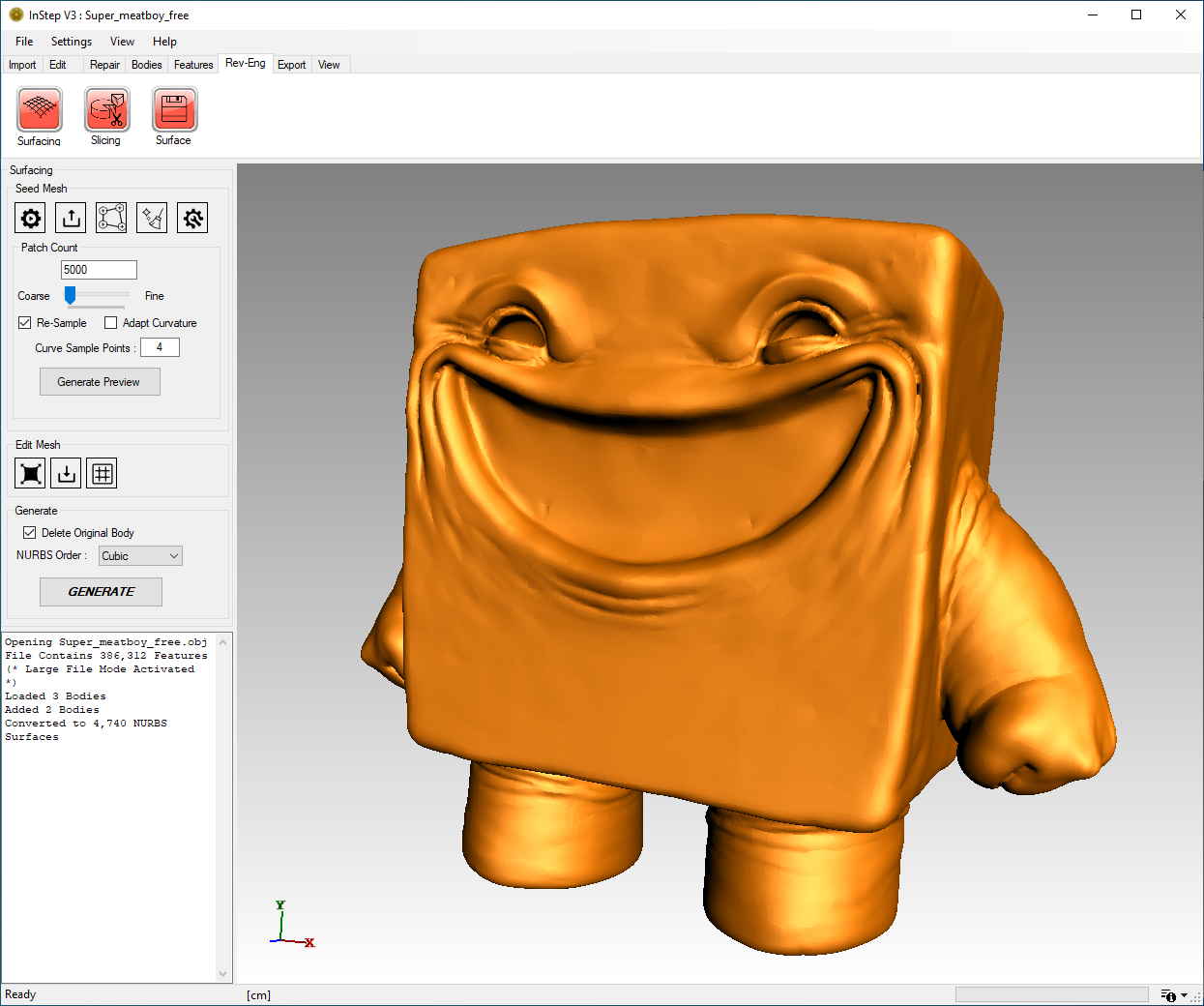Uncheck the Re-Sample checkbox

(x=25, y=323)
